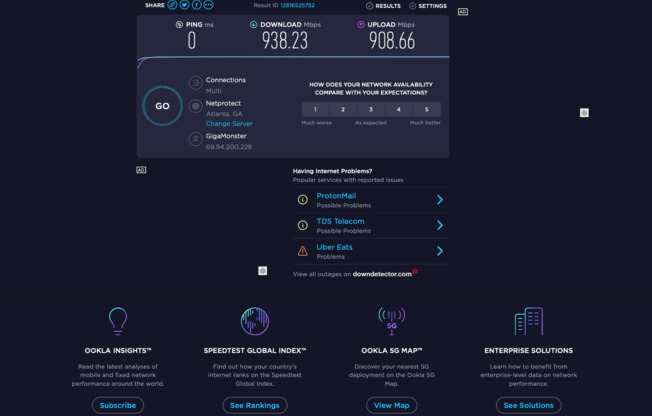The width and height of the screenshot is (652, 416).
Task: Share result on Twitter icon
Action: [184, 5]
